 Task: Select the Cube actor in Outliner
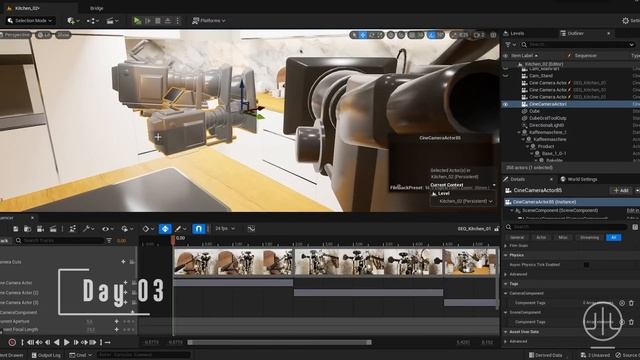pos(534,111)
